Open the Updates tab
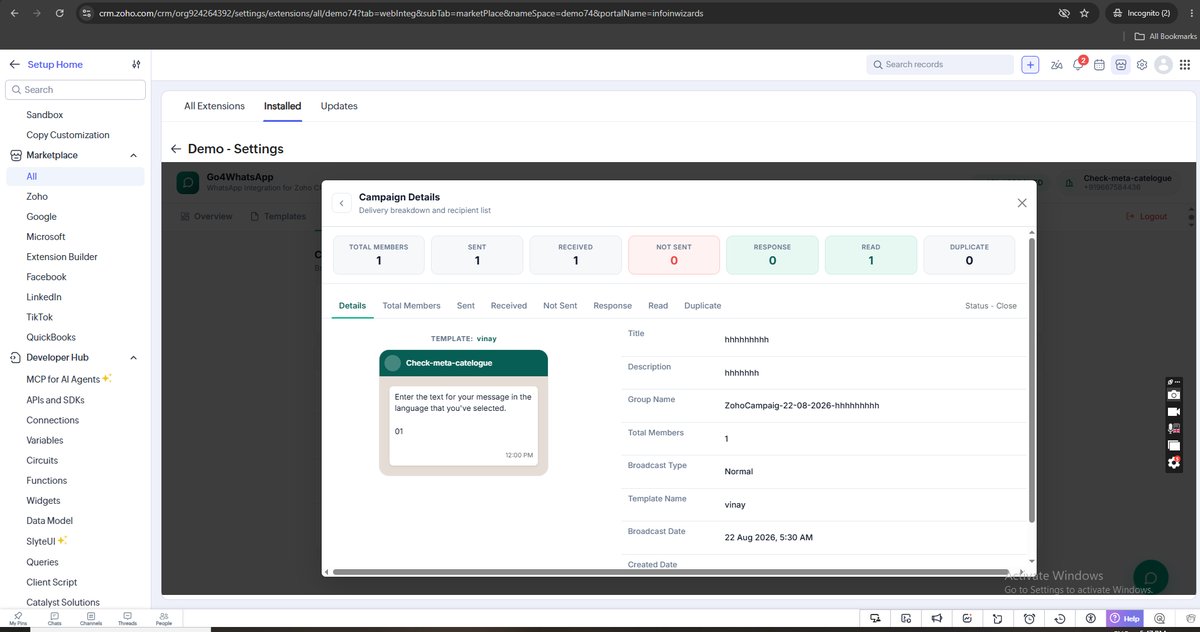Viewport: 1200px width, 632px height. coord(339,106)
